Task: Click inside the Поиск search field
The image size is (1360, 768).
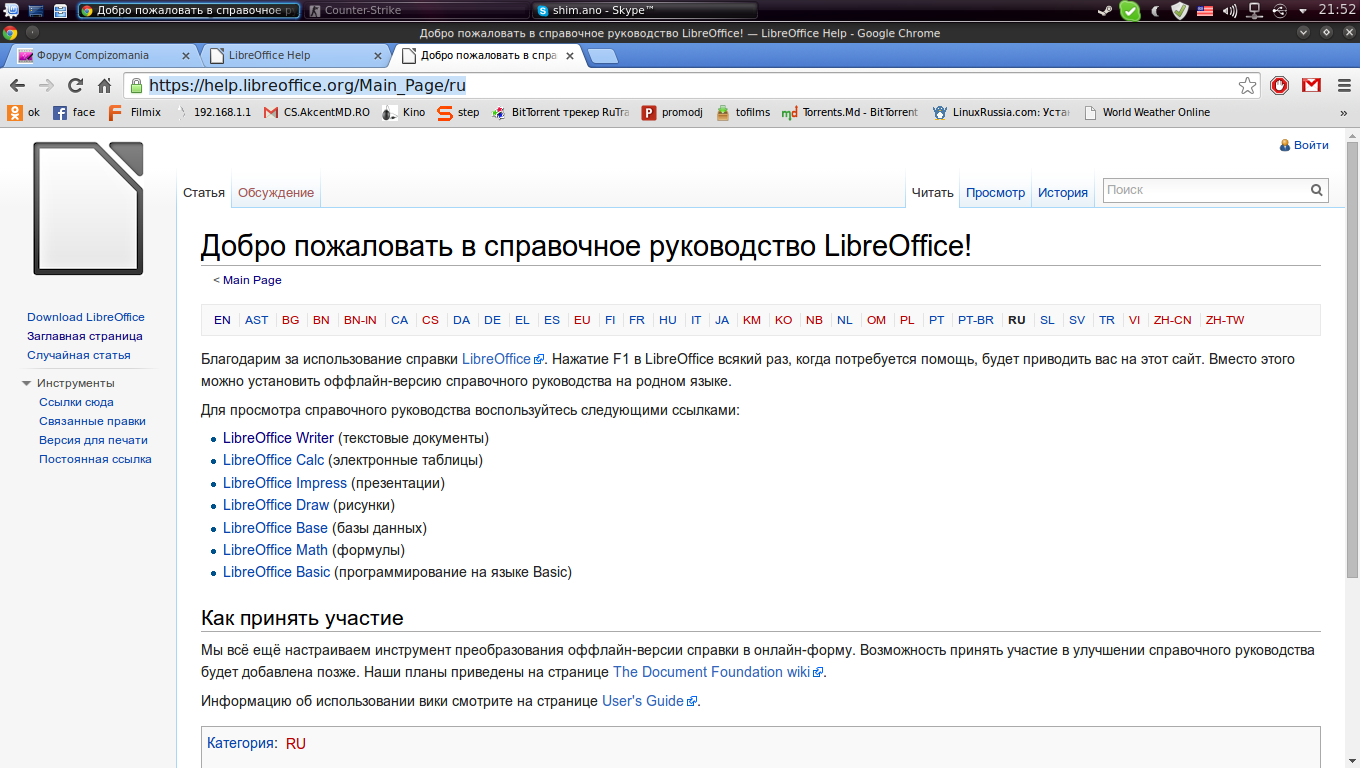Action: coord(1205,190)
